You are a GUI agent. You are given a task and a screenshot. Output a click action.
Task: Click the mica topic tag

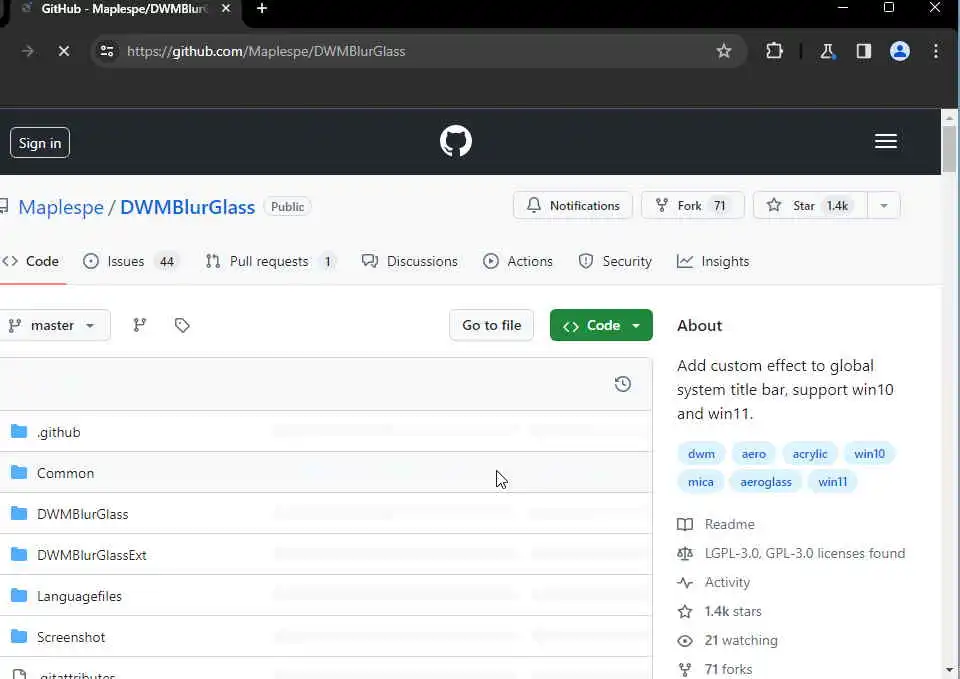click(700, 482)
